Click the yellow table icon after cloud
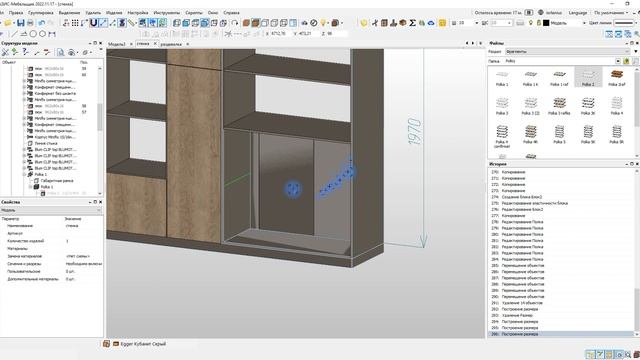Image resolution: width=640 pixels, height=360 pixels. point(442,23)
